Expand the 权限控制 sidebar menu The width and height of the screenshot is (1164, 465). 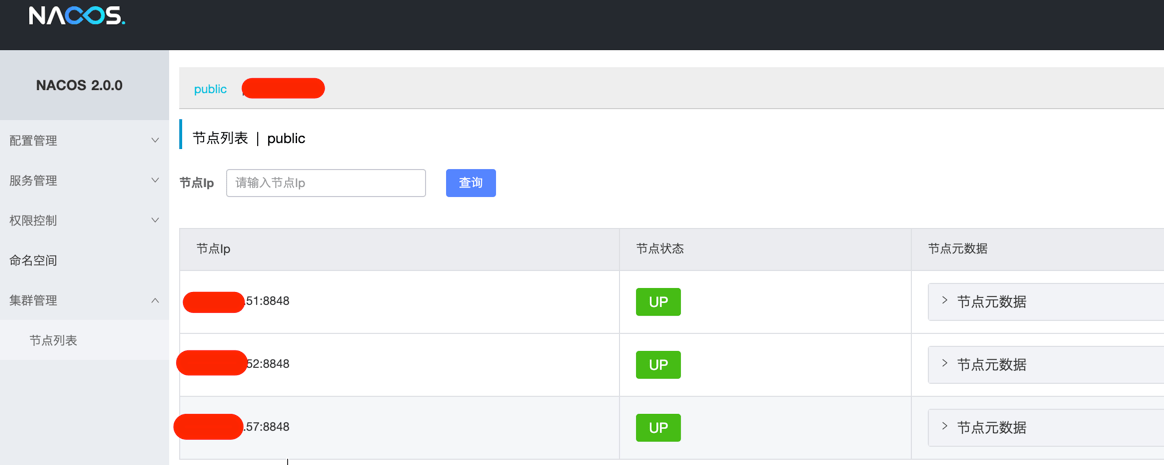click(x=83, y=221)
